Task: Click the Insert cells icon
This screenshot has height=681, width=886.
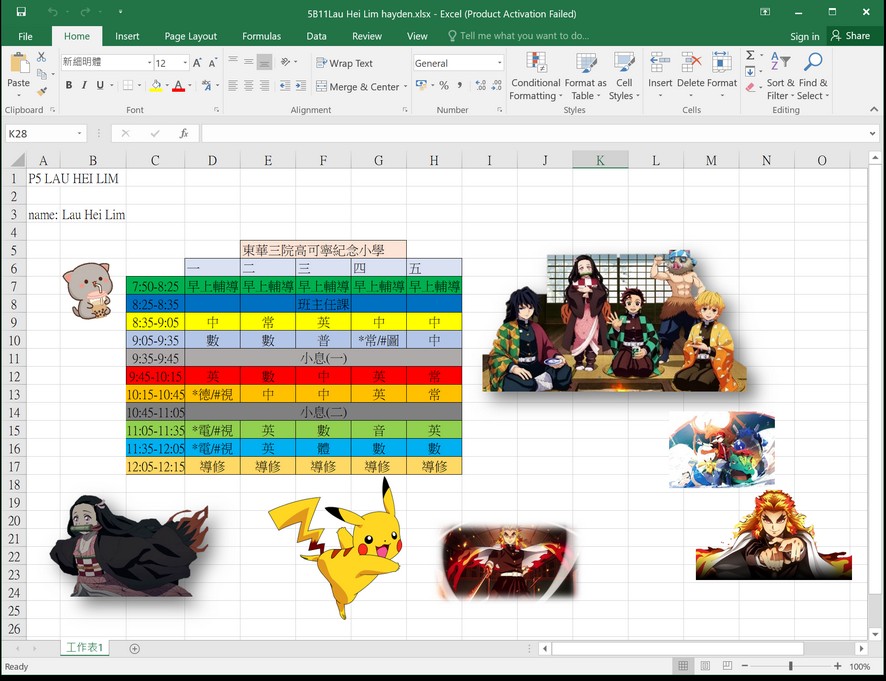Action: (660, 62)
